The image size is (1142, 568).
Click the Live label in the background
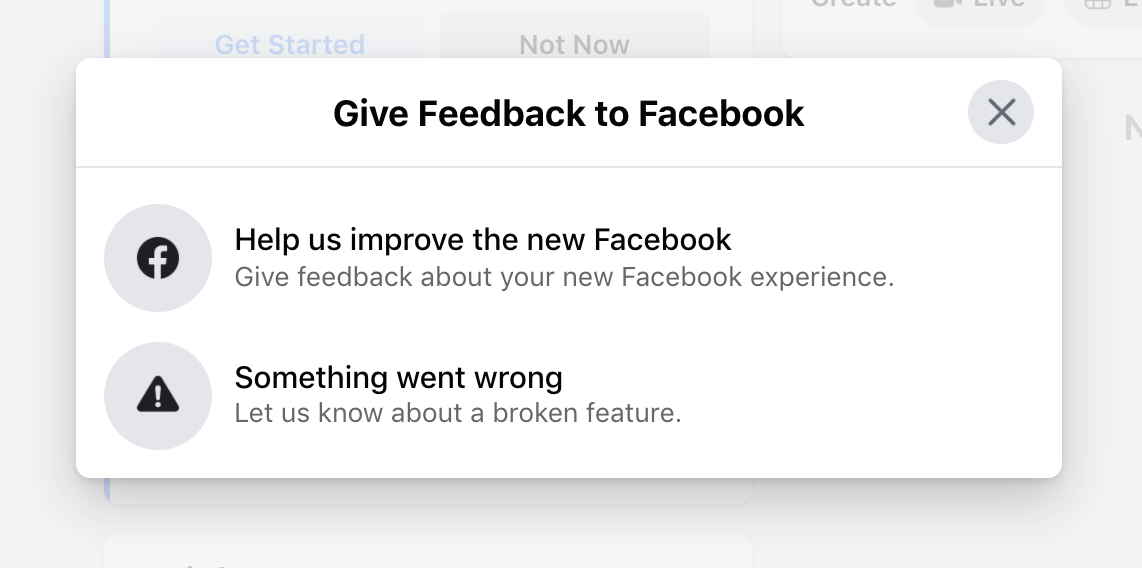click(1000, 4)
